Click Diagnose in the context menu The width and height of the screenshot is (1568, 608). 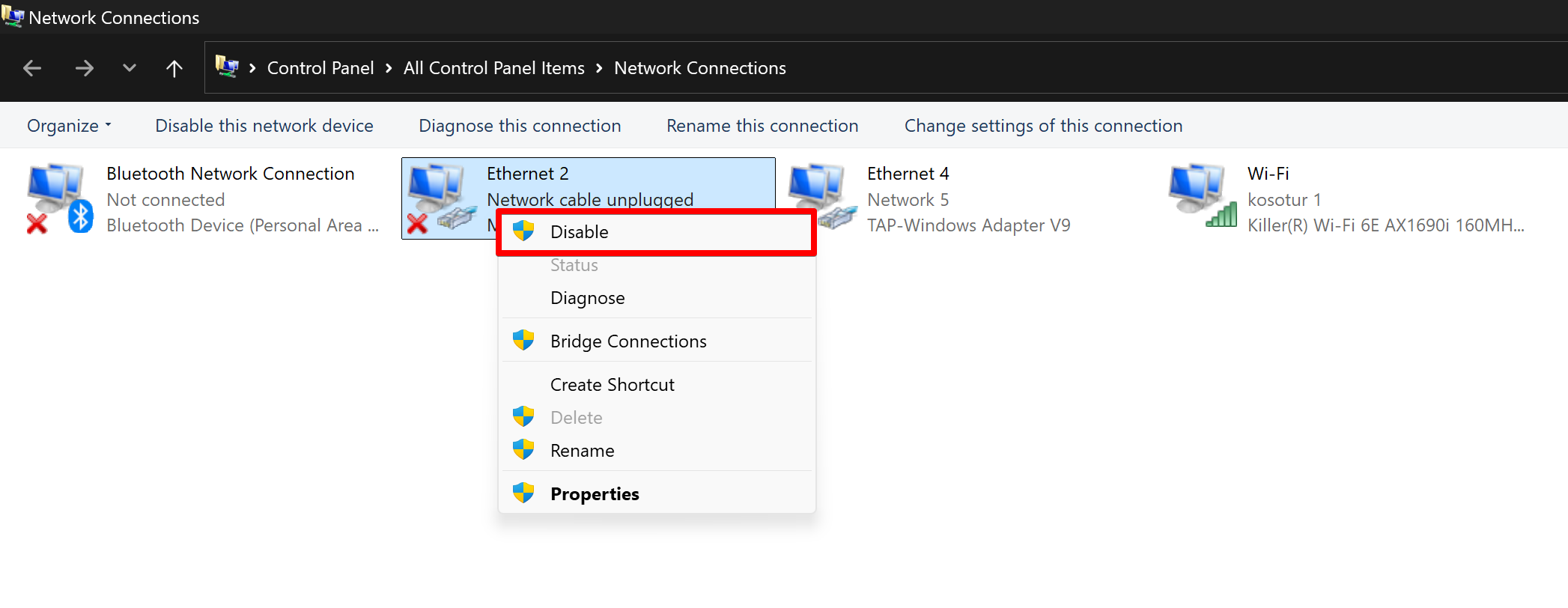click(x=587, y=298)
